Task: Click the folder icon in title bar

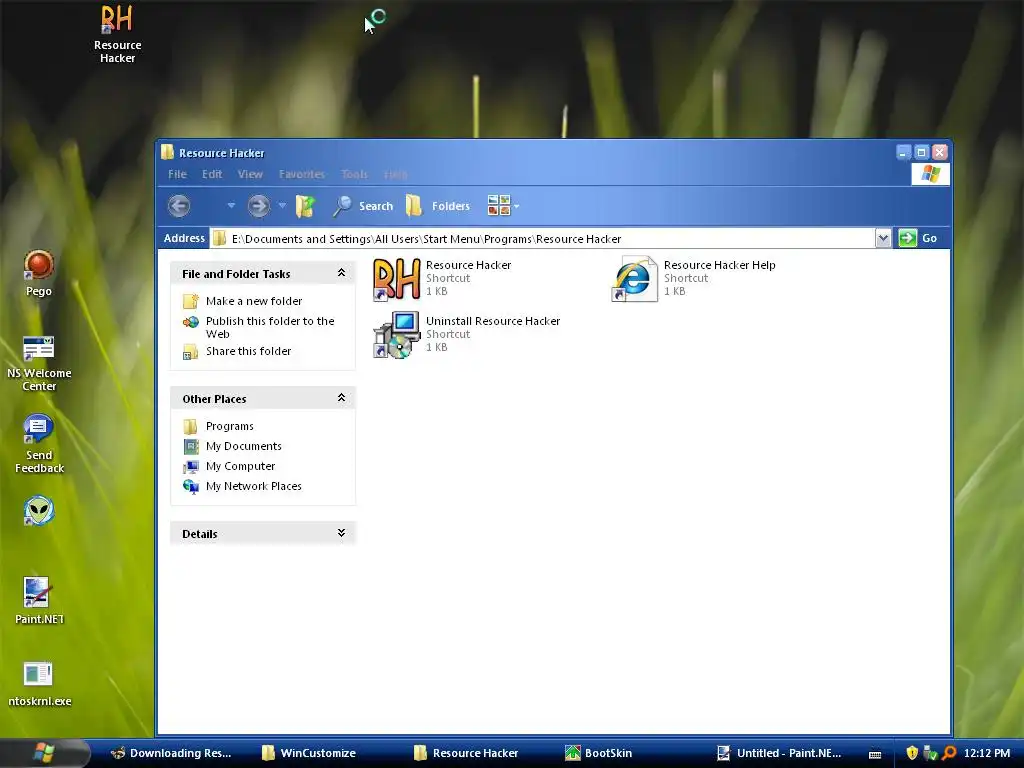Action: (x=168, y=152)
